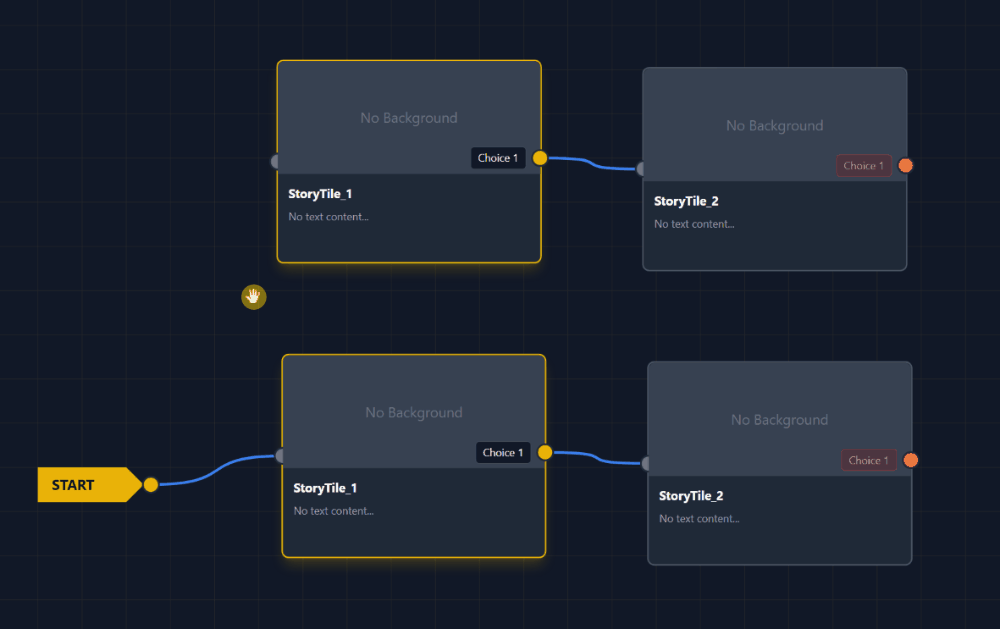
Task: Click gray input port on upper StoryTile_2
Action: [x=641, y=170]
